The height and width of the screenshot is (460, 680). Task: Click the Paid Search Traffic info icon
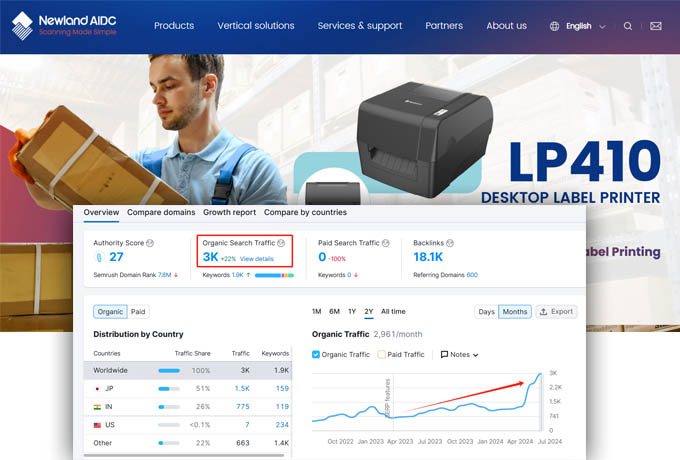tap(386, 243)
